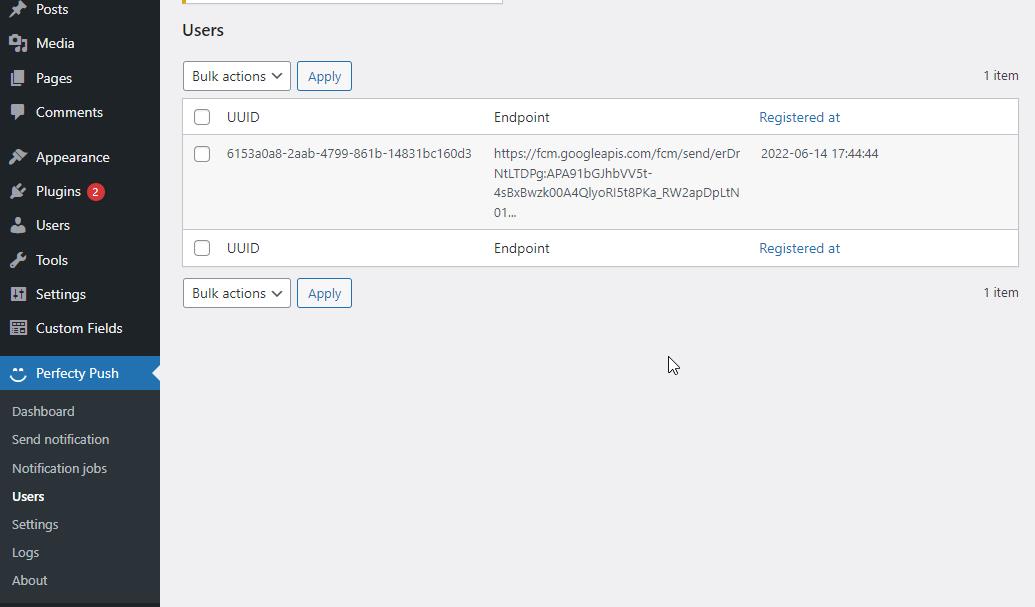1035x607 pixels.
Task: Open the top Bulk actions dropdown
Action: coord(236,76)
